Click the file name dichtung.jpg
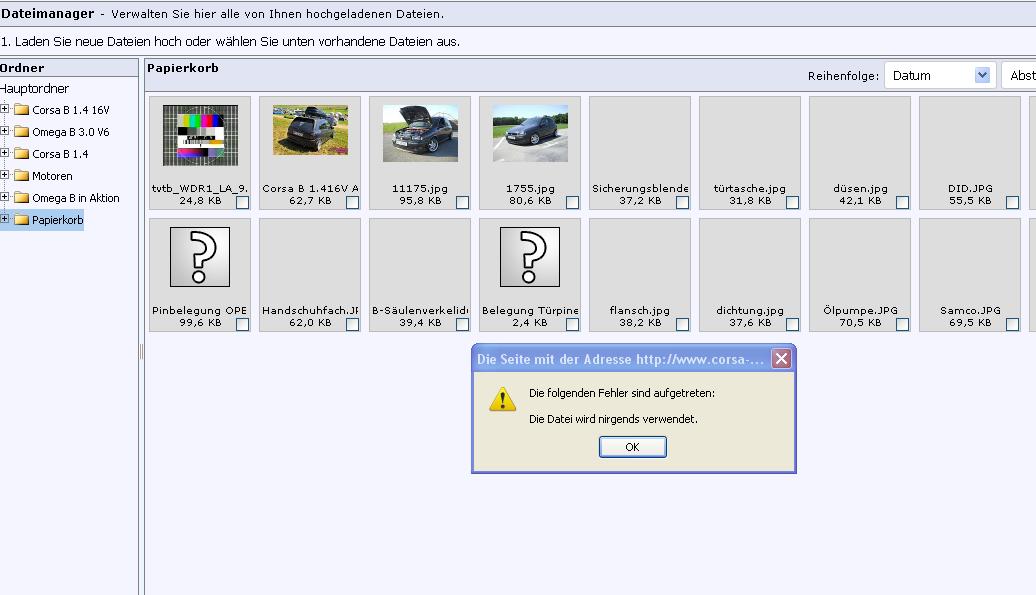 (750, 310)
